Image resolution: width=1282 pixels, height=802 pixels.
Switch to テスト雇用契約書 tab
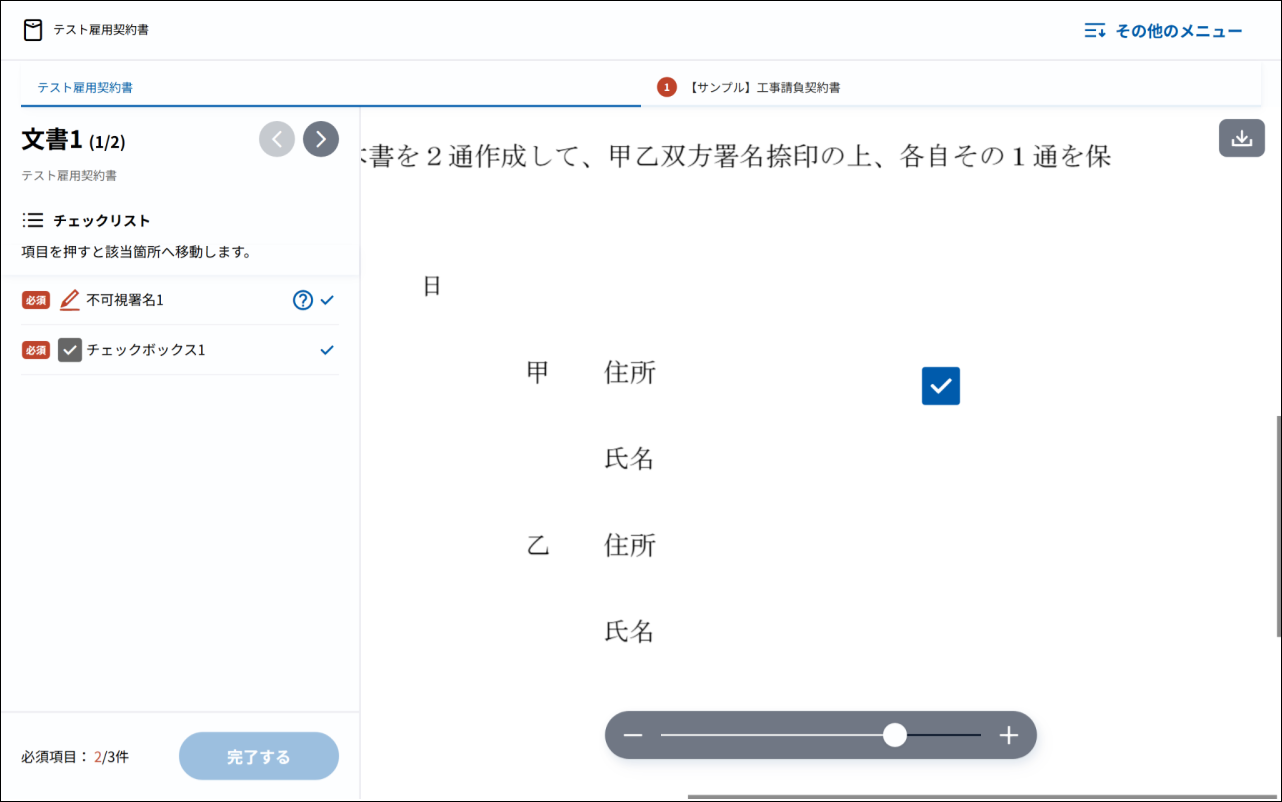pyautogui.click(x=86, y=88)
